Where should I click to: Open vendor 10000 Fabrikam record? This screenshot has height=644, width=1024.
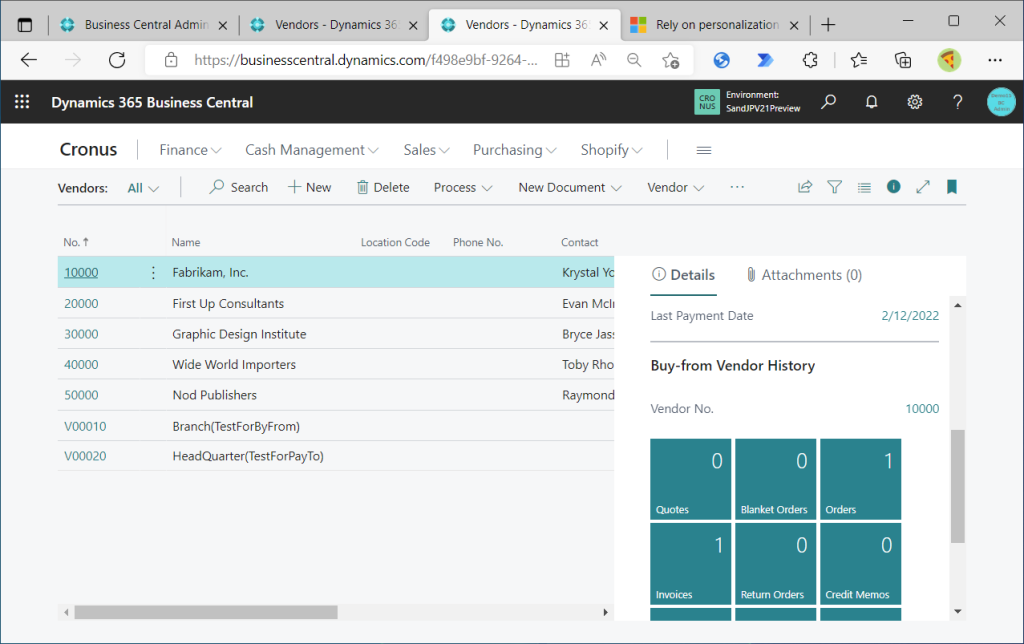(x=81, y=272)
